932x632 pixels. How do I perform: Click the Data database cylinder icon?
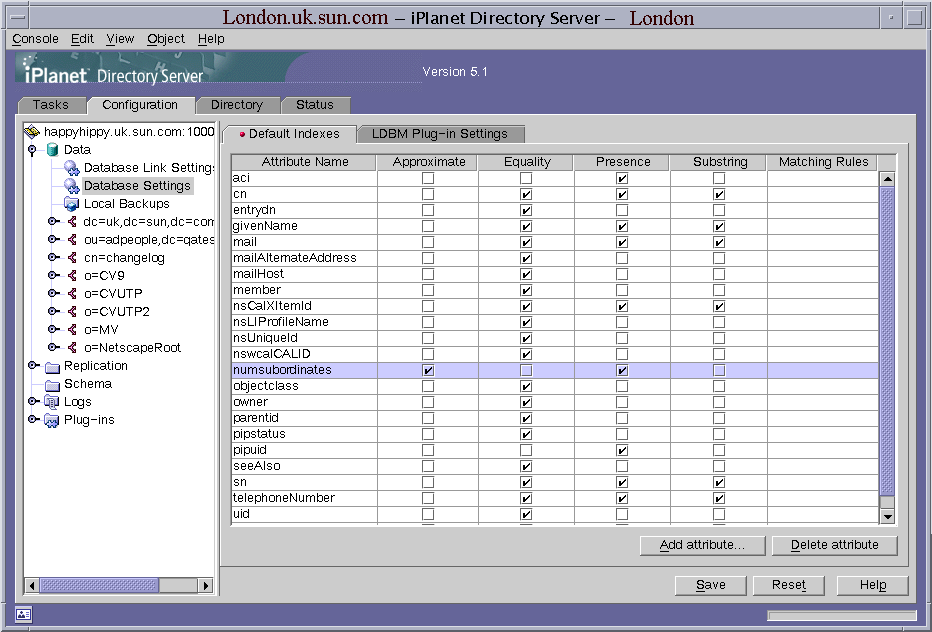point(53,150)
